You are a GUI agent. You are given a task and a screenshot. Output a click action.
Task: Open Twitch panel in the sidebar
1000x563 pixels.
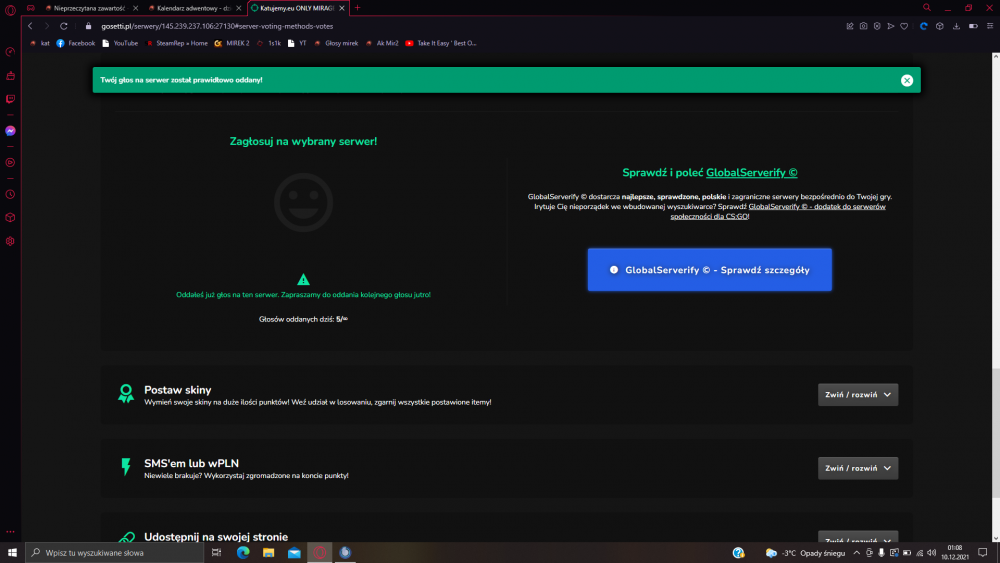[x=10, y=99]
